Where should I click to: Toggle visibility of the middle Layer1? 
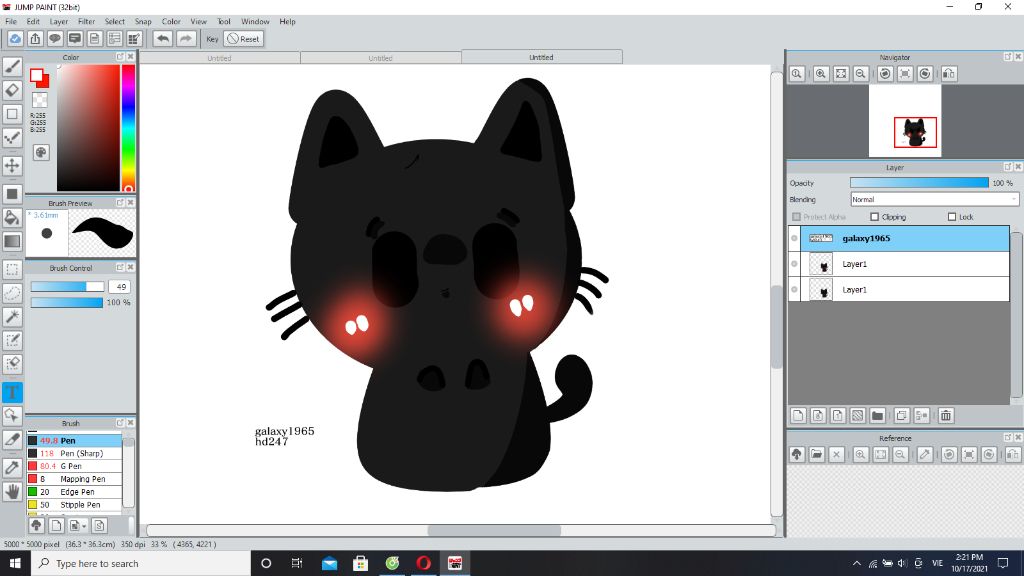pyautogui.click(x=794, y=264)
